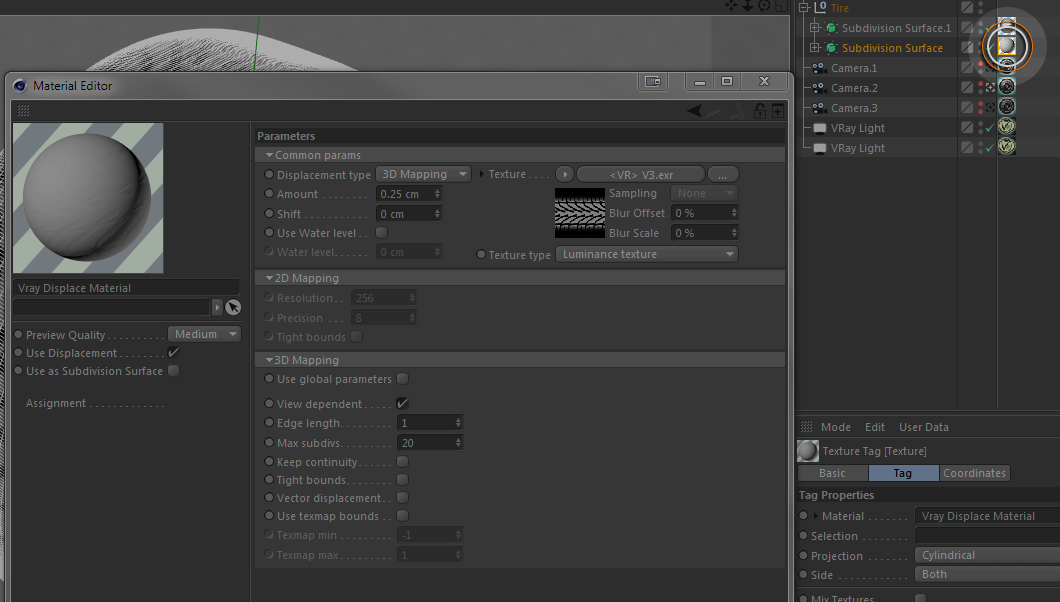Open the Displacement type 3D Mapping dropdown
This screenshot has height=602, width=1060.
click(423, 174)
